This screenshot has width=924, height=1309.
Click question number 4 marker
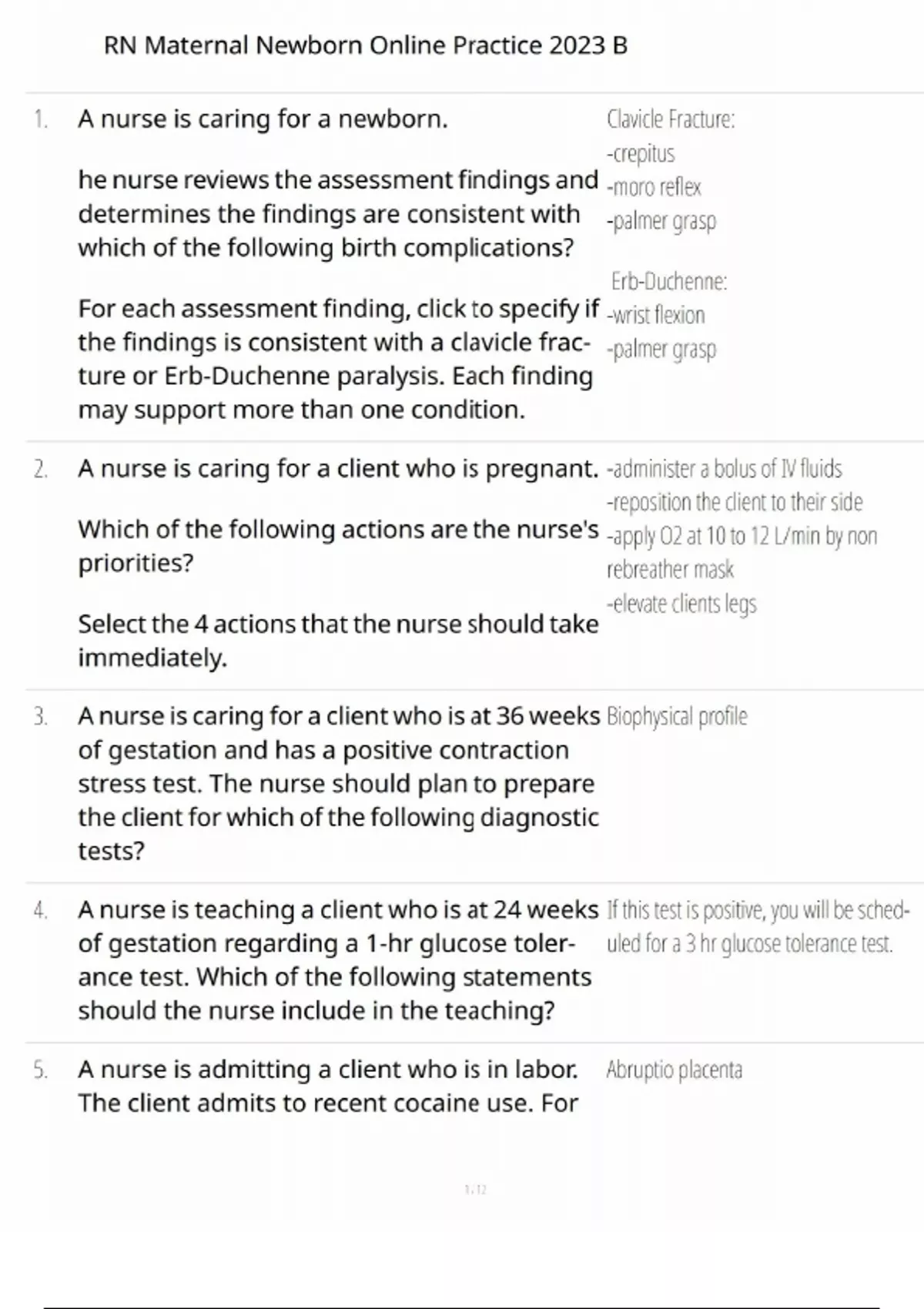(x=40, y=910)
